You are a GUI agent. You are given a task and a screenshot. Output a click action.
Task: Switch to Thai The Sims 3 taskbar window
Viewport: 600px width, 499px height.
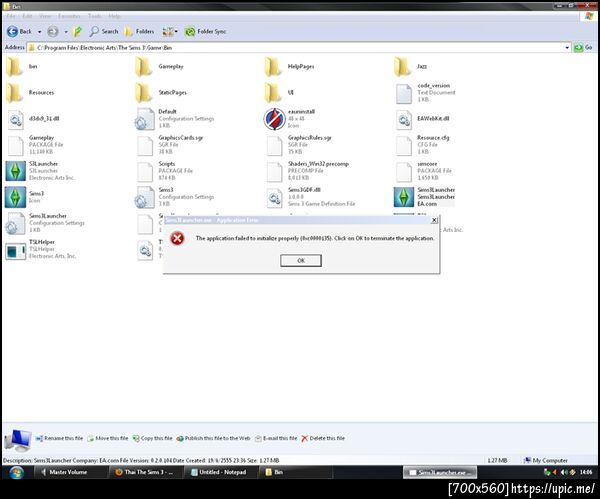click(x=145, y=472)
